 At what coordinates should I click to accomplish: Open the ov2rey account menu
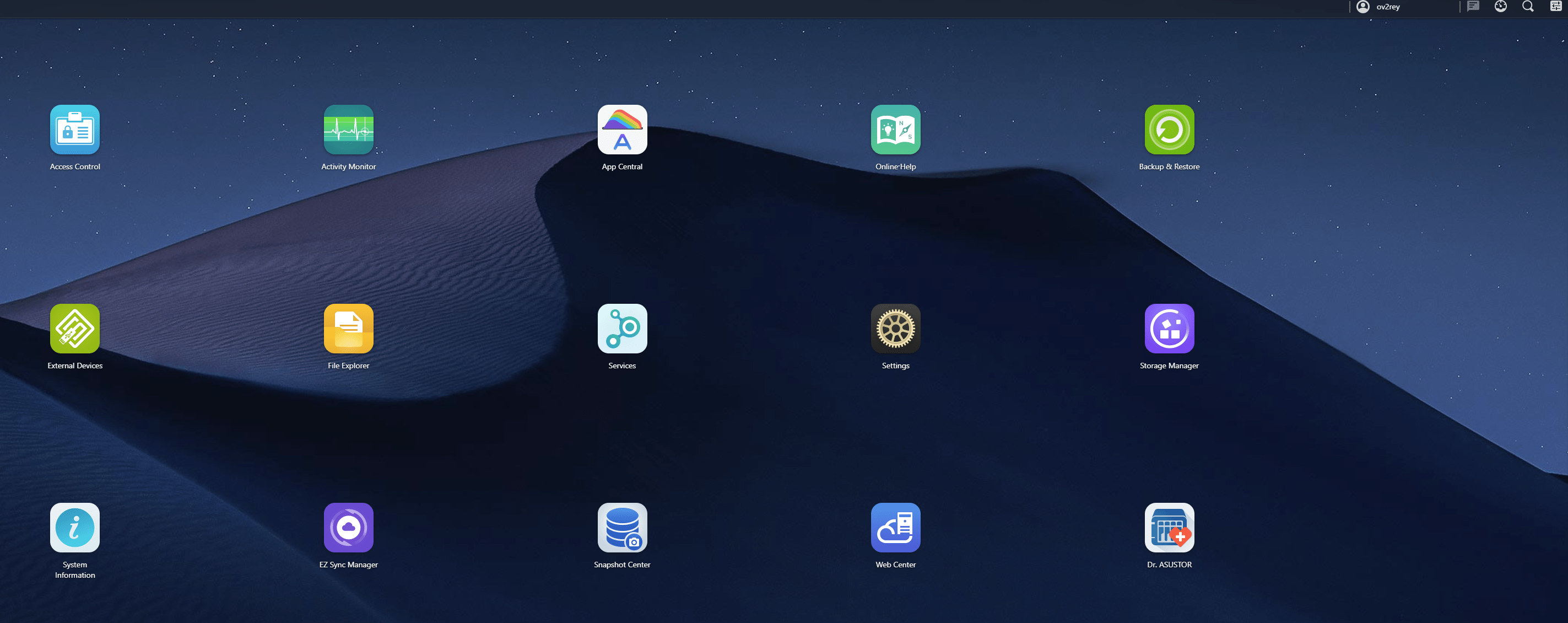1388,7
